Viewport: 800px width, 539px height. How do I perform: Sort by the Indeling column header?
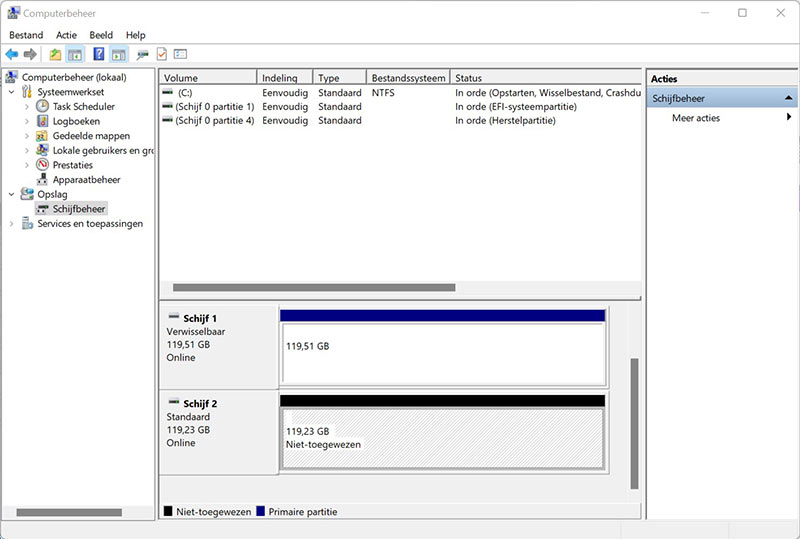pos(285,78)
